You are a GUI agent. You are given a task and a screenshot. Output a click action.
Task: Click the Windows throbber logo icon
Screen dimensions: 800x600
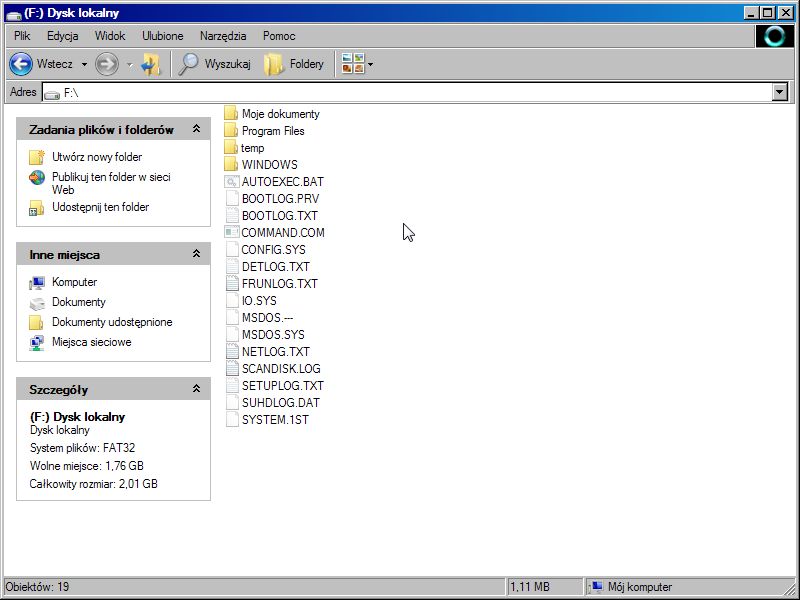(x=774, y=36)
